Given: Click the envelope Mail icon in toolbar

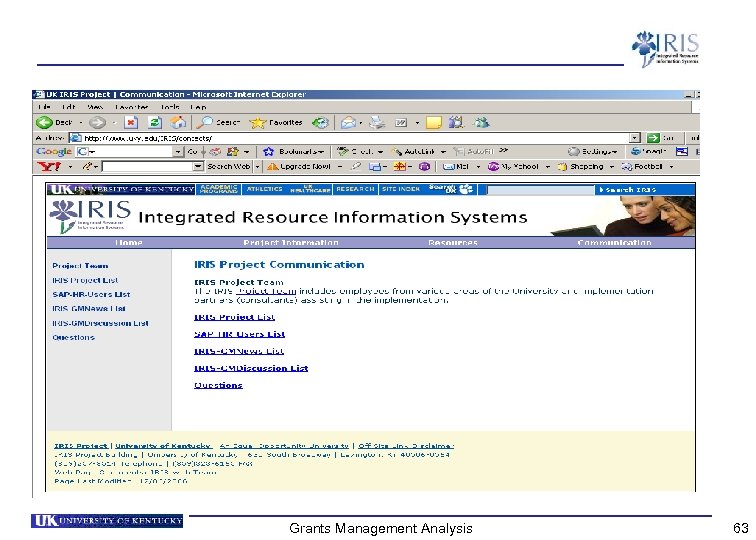Looking at the screenshot, I should (348, 123).
